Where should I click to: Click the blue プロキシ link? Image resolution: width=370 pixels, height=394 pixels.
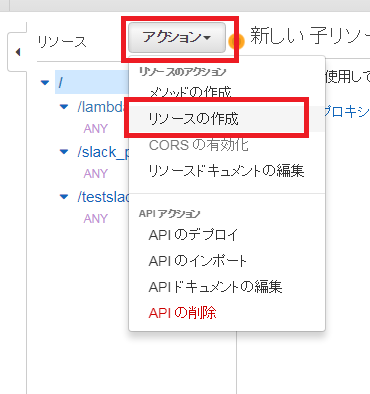[x=347, y=112]
